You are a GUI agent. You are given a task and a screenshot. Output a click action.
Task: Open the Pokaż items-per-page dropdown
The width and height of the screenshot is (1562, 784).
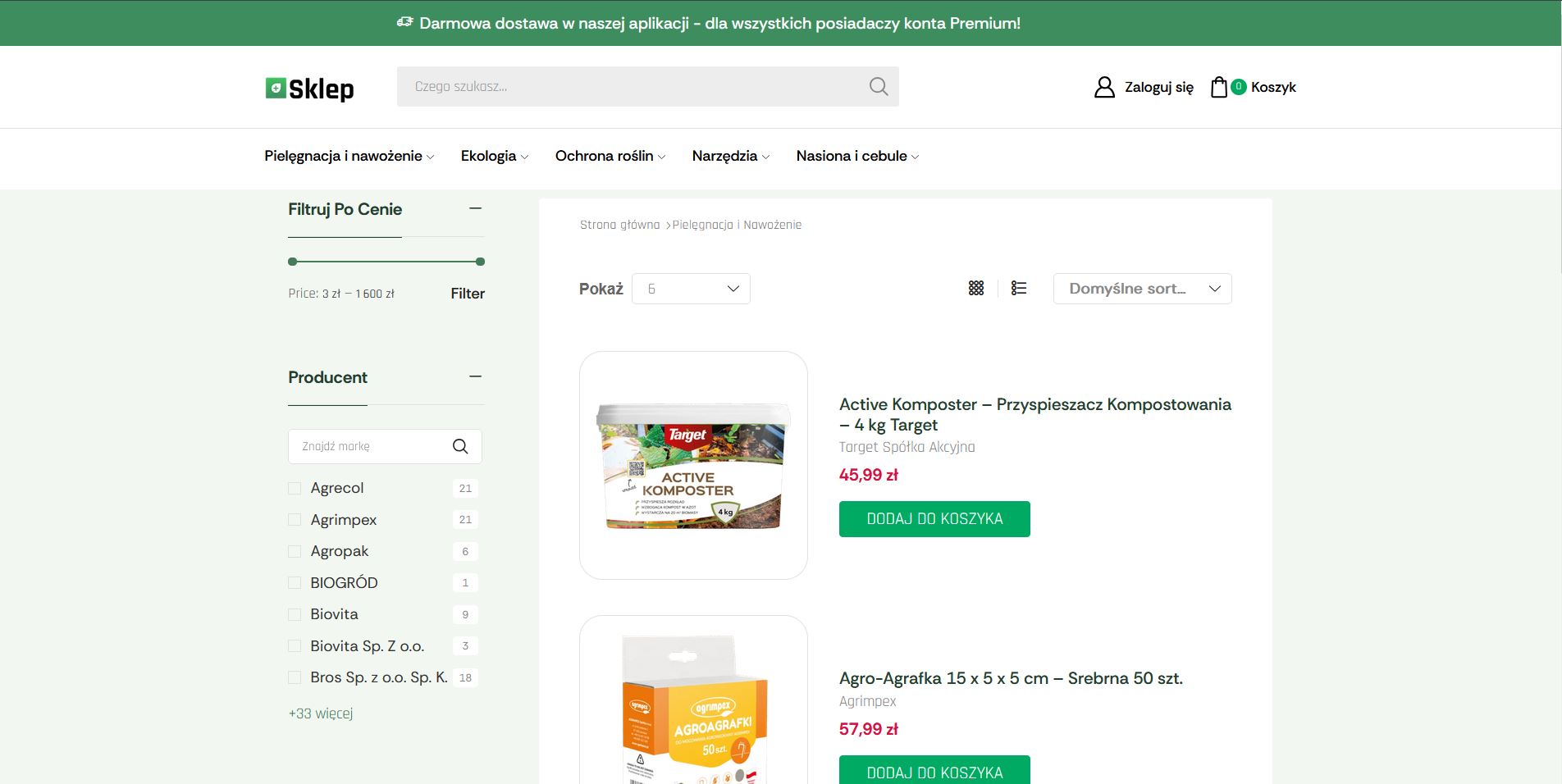click(x=691, y=289)
